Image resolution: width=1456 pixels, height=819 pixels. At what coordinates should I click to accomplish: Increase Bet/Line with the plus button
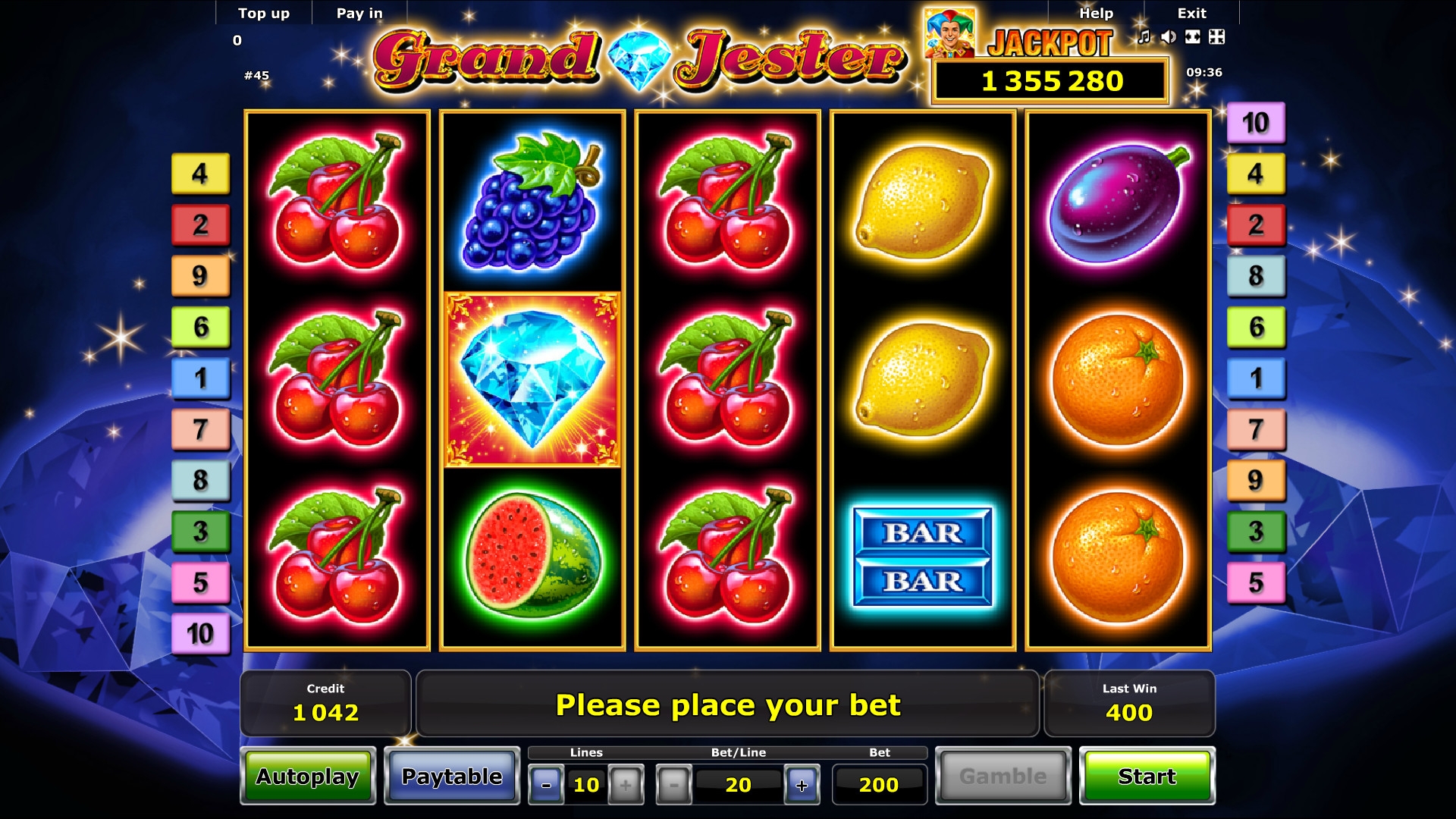click(x=802, y=785)
